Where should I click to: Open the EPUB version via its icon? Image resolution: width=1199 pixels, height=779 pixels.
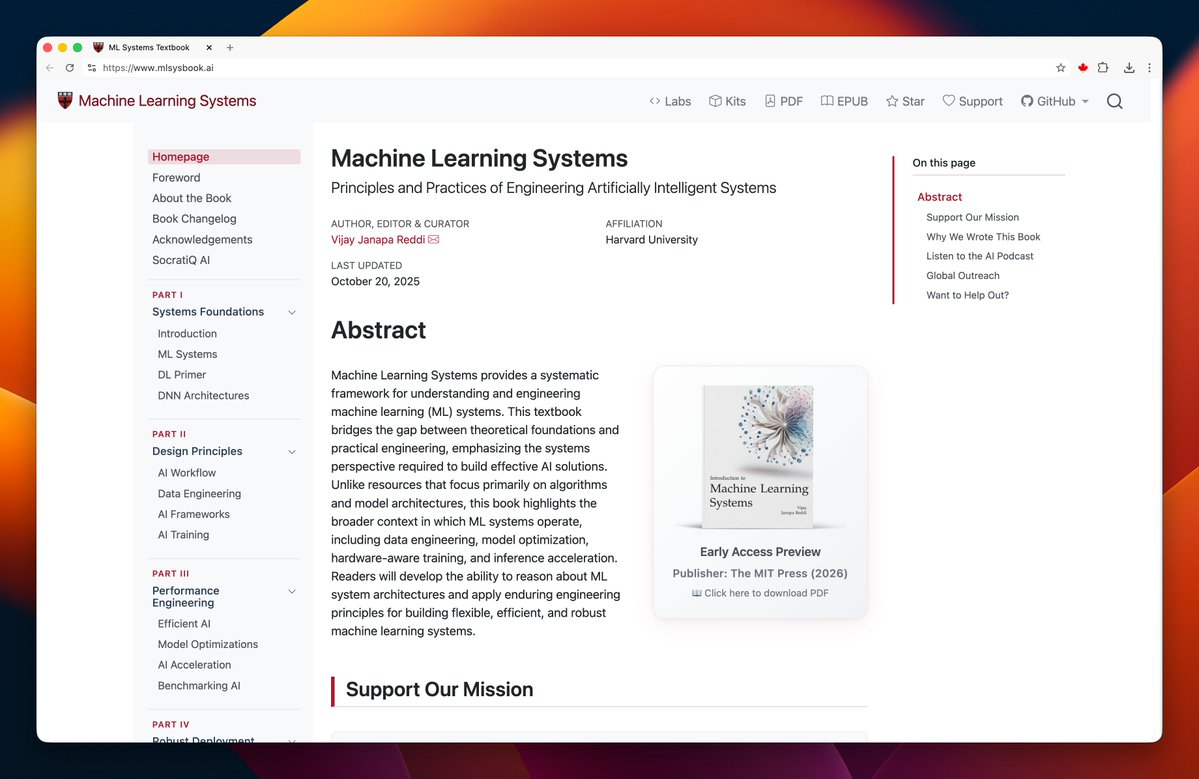826,101
